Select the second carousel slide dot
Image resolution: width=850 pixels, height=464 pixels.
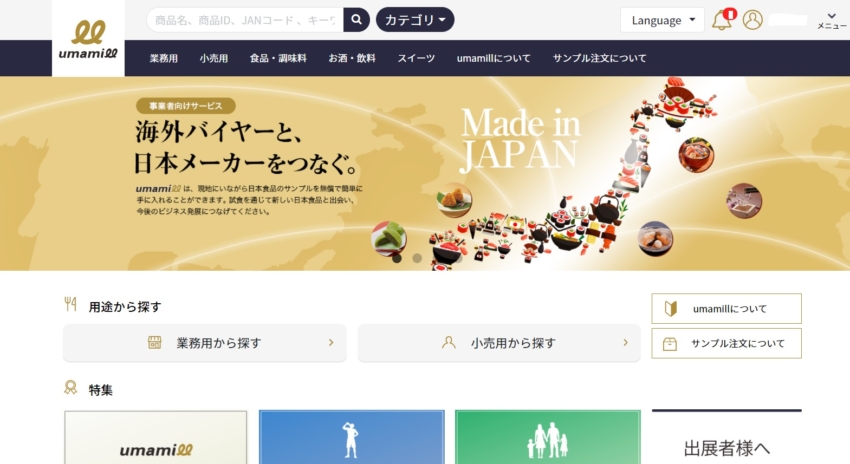click(x=417, y=258)
